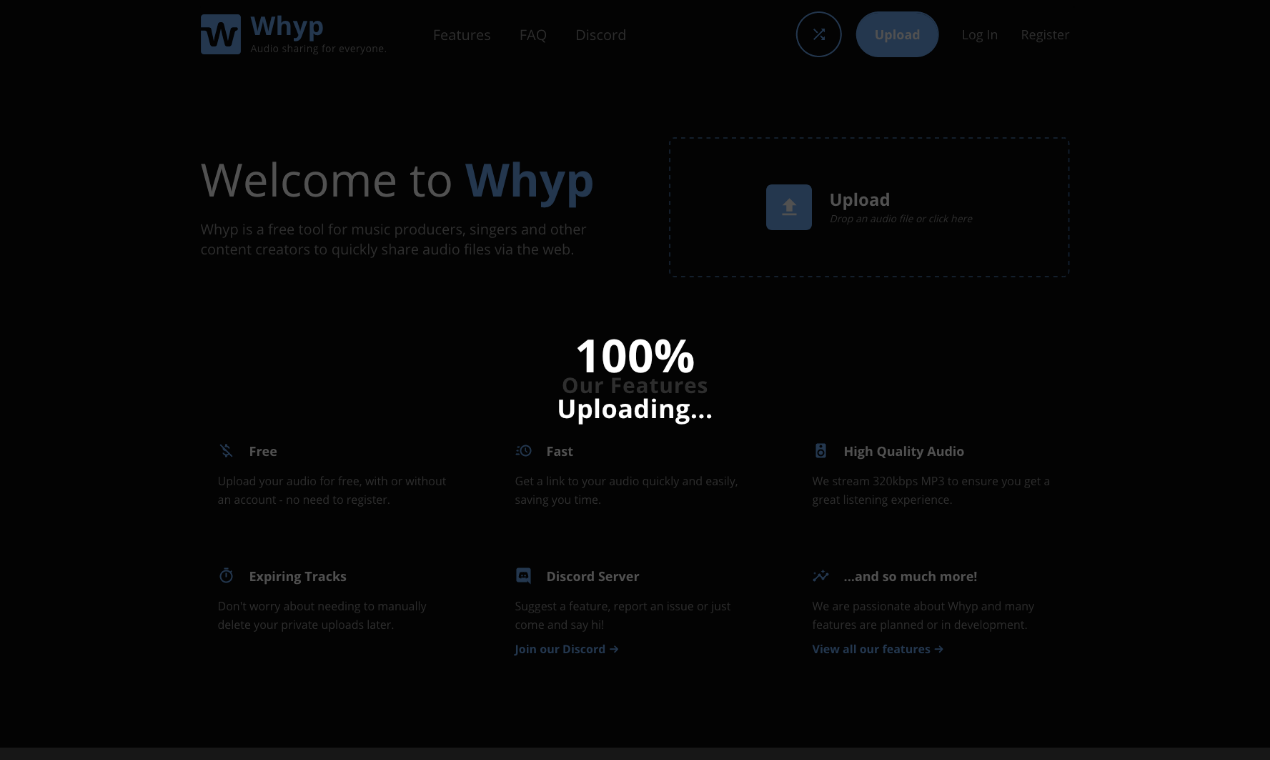Click the Discord logo icon beside Discord Server
Screen dimensions: 1270x760
[523, 575]
